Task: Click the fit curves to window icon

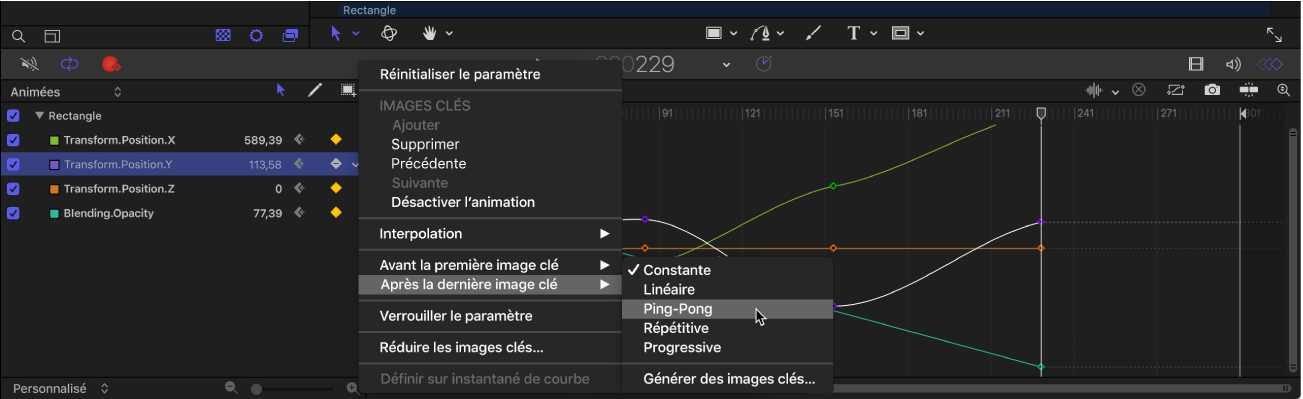Action: coord(1176,90)
